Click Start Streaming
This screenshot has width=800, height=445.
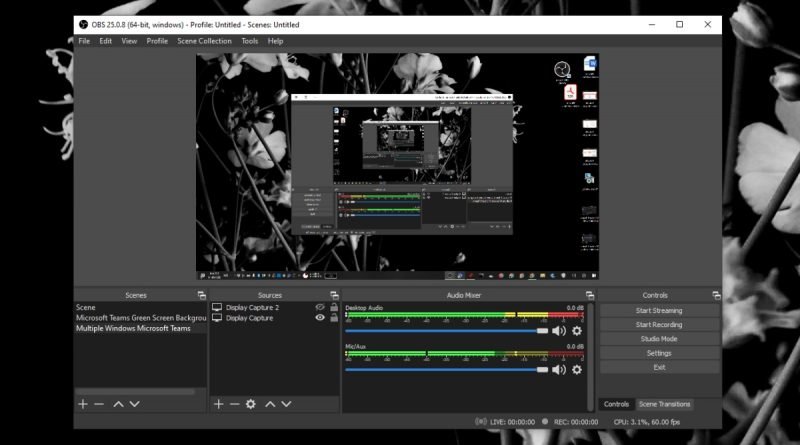click(x=659, y=310)
